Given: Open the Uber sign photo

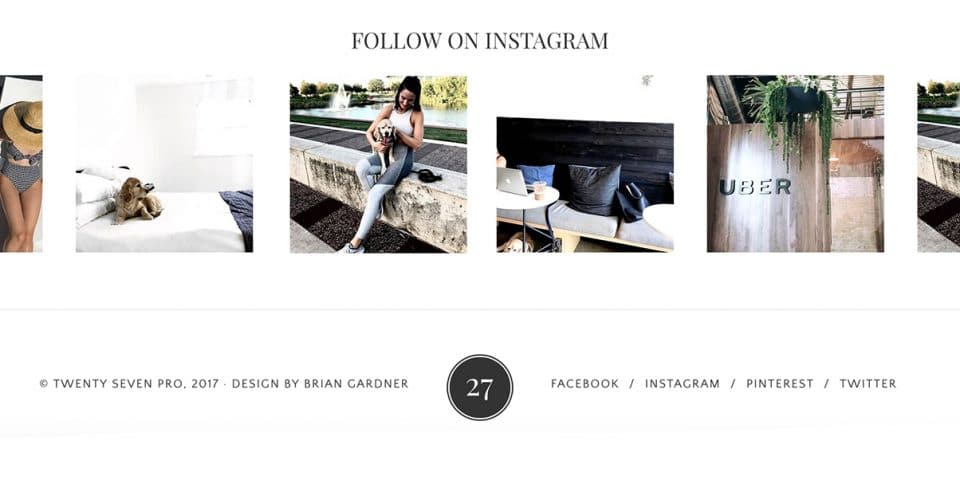Looking at the screenshot, I should click(x=795, y=163).
